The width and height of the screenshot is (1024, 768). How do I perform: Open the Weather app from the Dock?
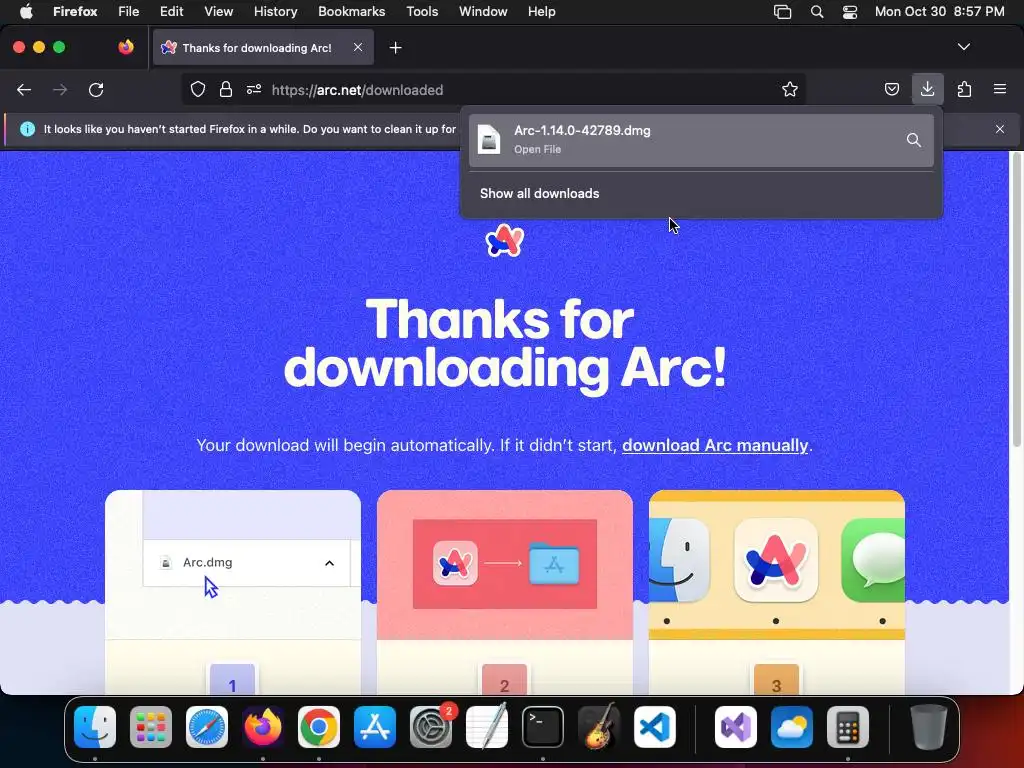point(792,727)
